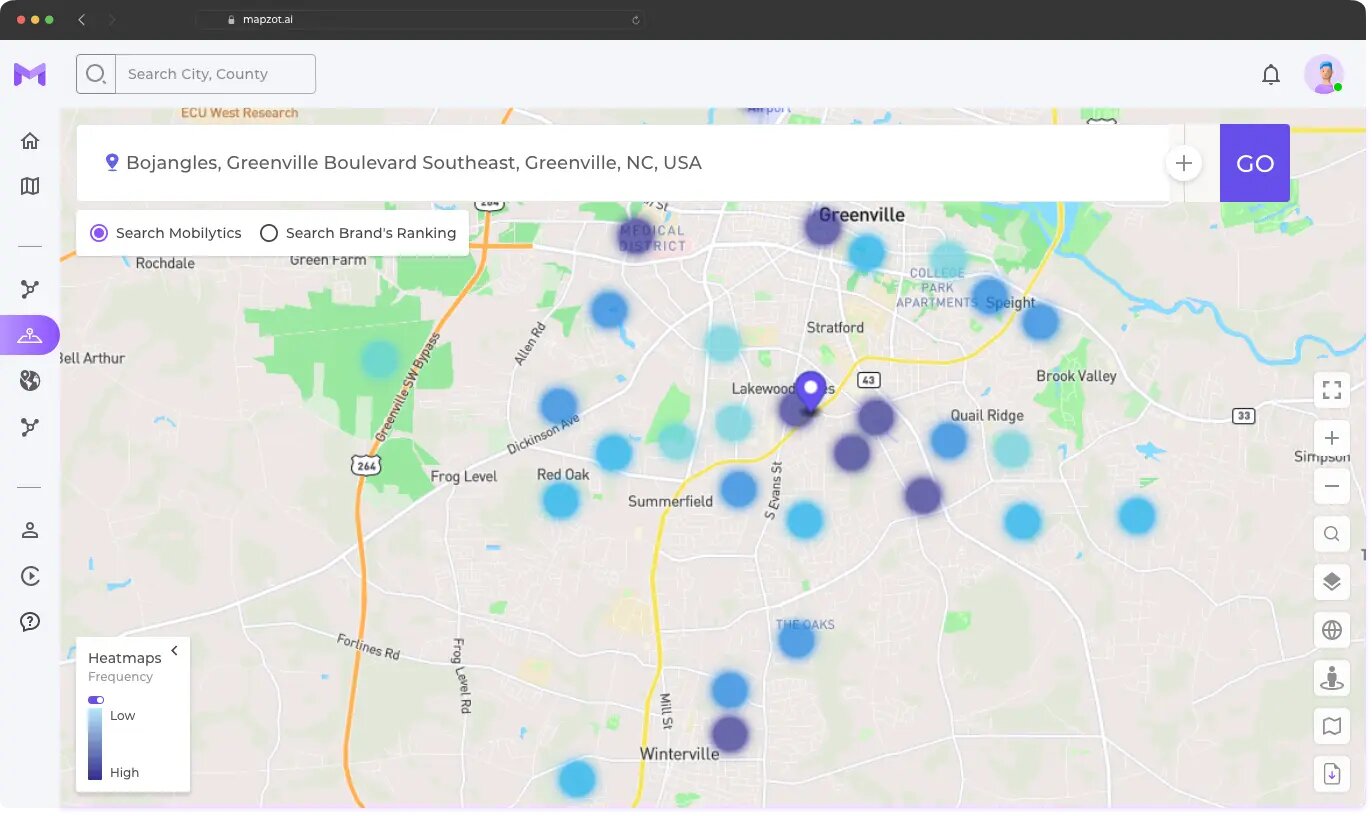Open the notifications bell
This screenshot has width=1372, height=816.
(x=1271, y=74)
